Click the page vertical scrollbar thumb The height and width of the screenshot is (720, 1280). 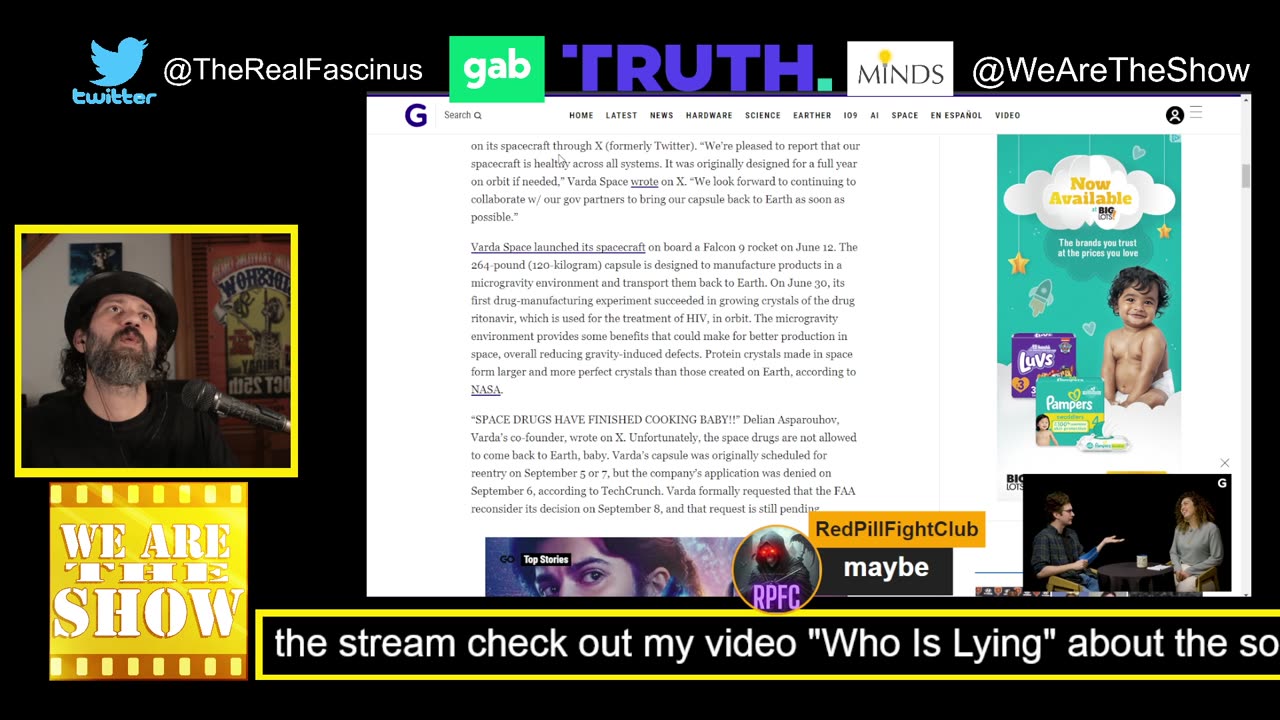point(1246,176)
